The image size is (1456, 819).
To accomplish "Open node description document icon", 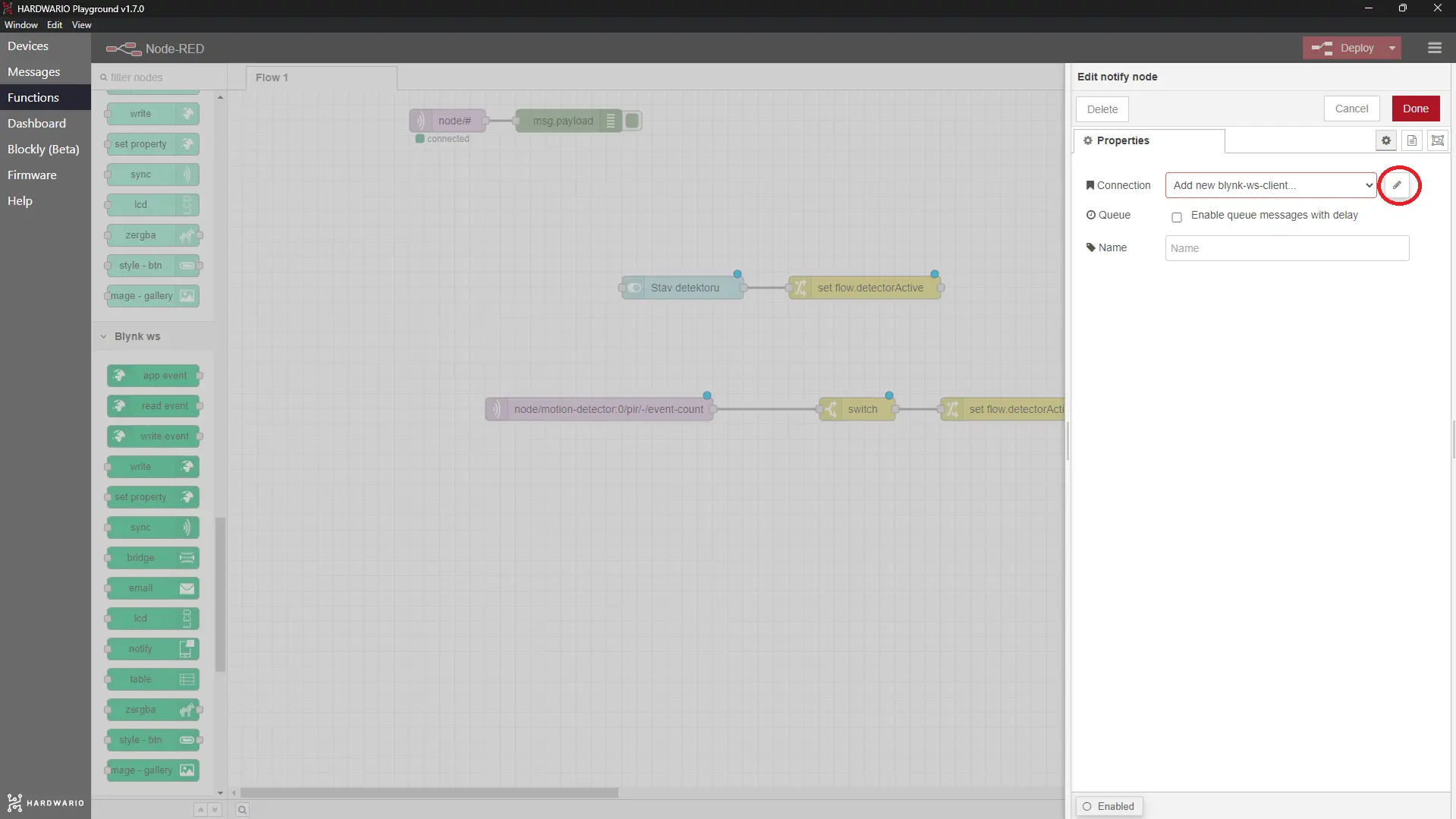I will click(1412, 140).
